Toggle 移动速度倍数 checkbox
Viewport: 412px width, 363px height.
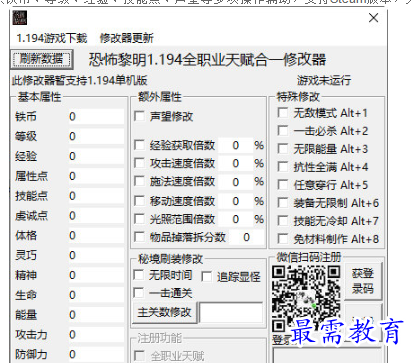(x=139, y=201)
